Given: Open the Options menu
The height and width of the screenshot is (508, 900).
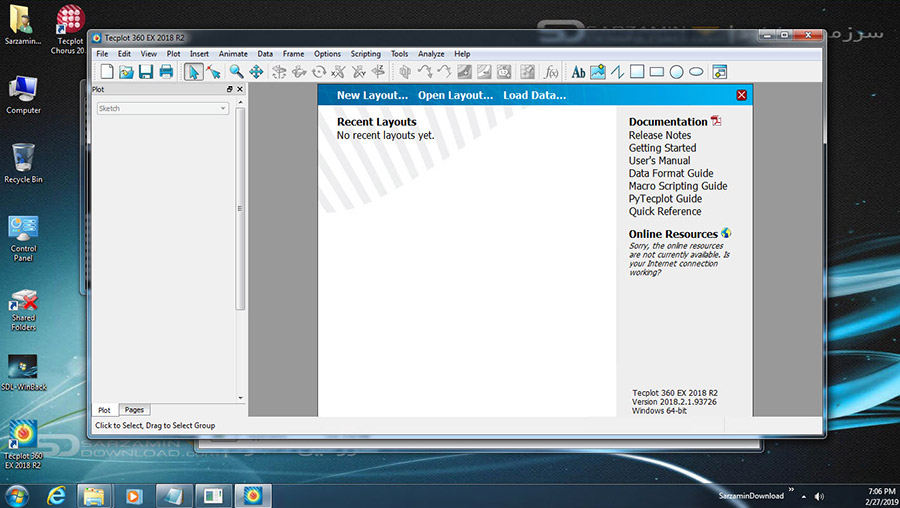Looking at the screenshot, I should (x=327, y=54).
